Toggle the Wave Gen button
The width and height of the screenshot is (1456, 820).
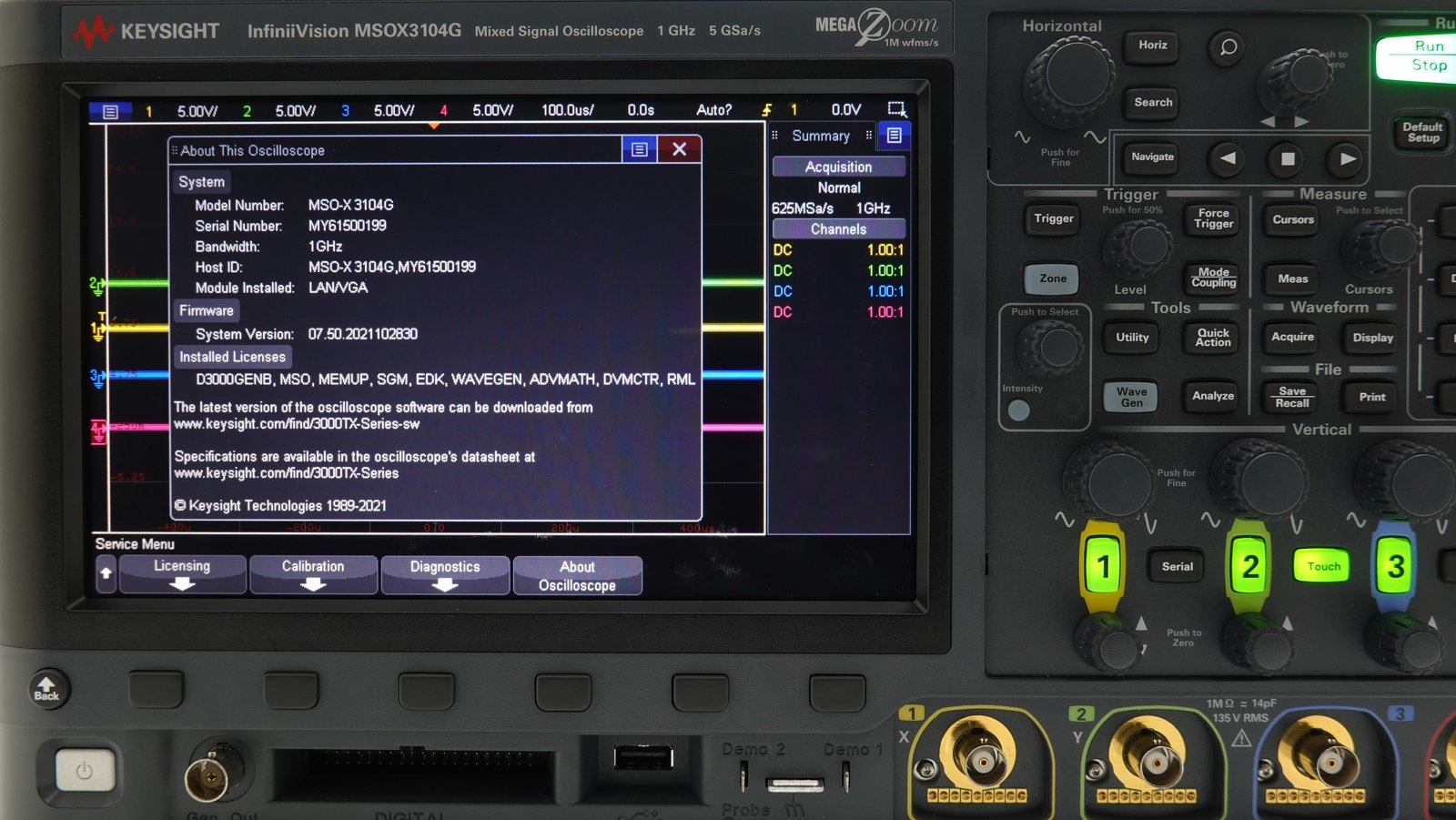click(x=1131, y=397)
